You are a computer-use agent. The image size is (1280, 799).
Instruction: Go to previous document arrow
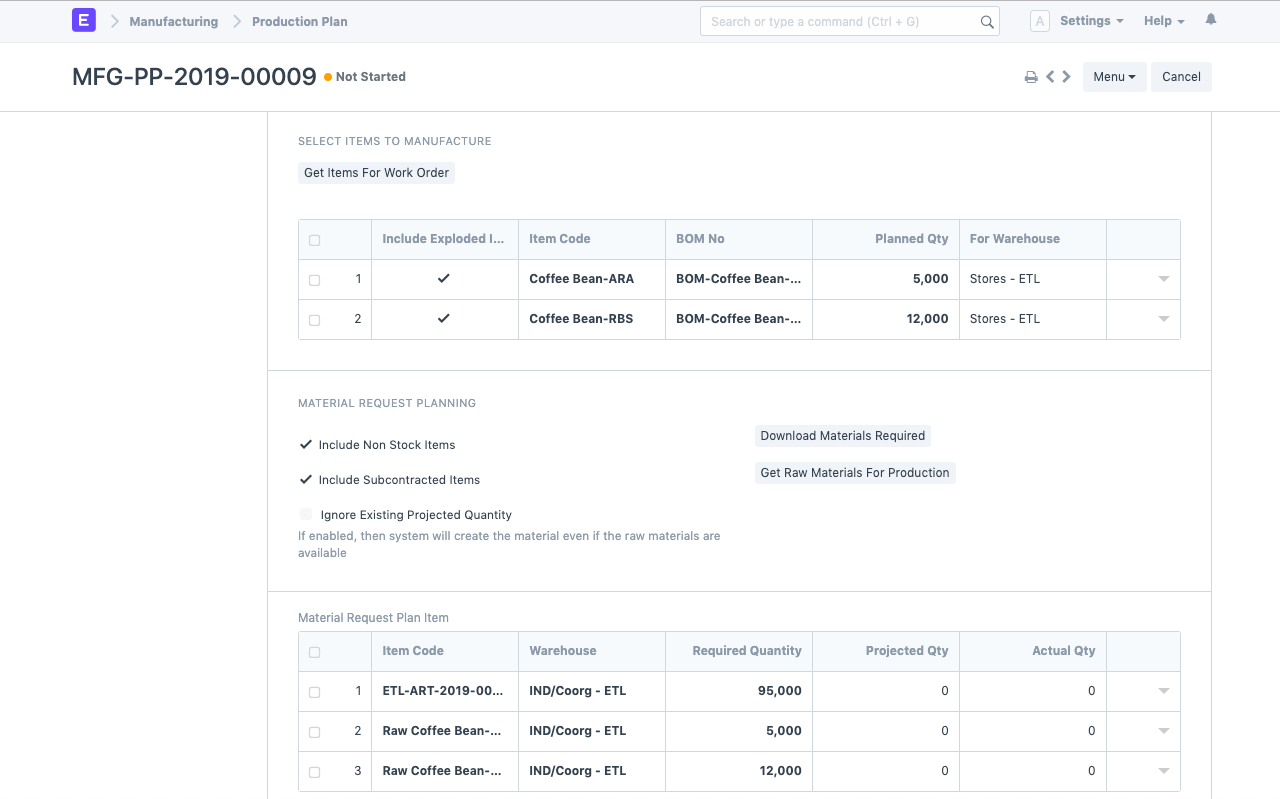pos(1050,76)
